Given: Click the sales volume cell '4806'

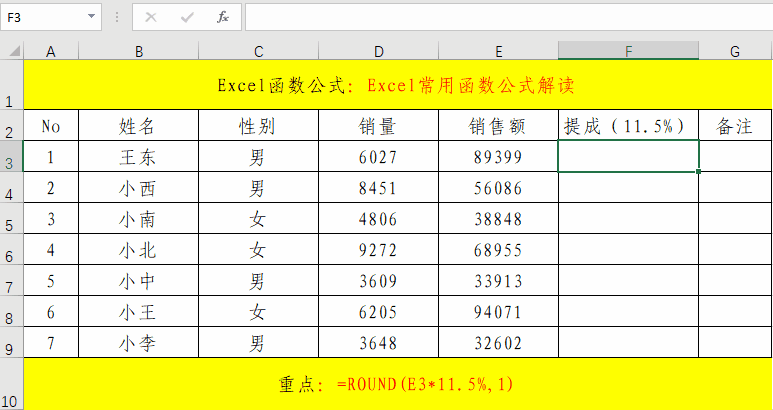Looking at the screenshot, I should [x=379, y=219].
